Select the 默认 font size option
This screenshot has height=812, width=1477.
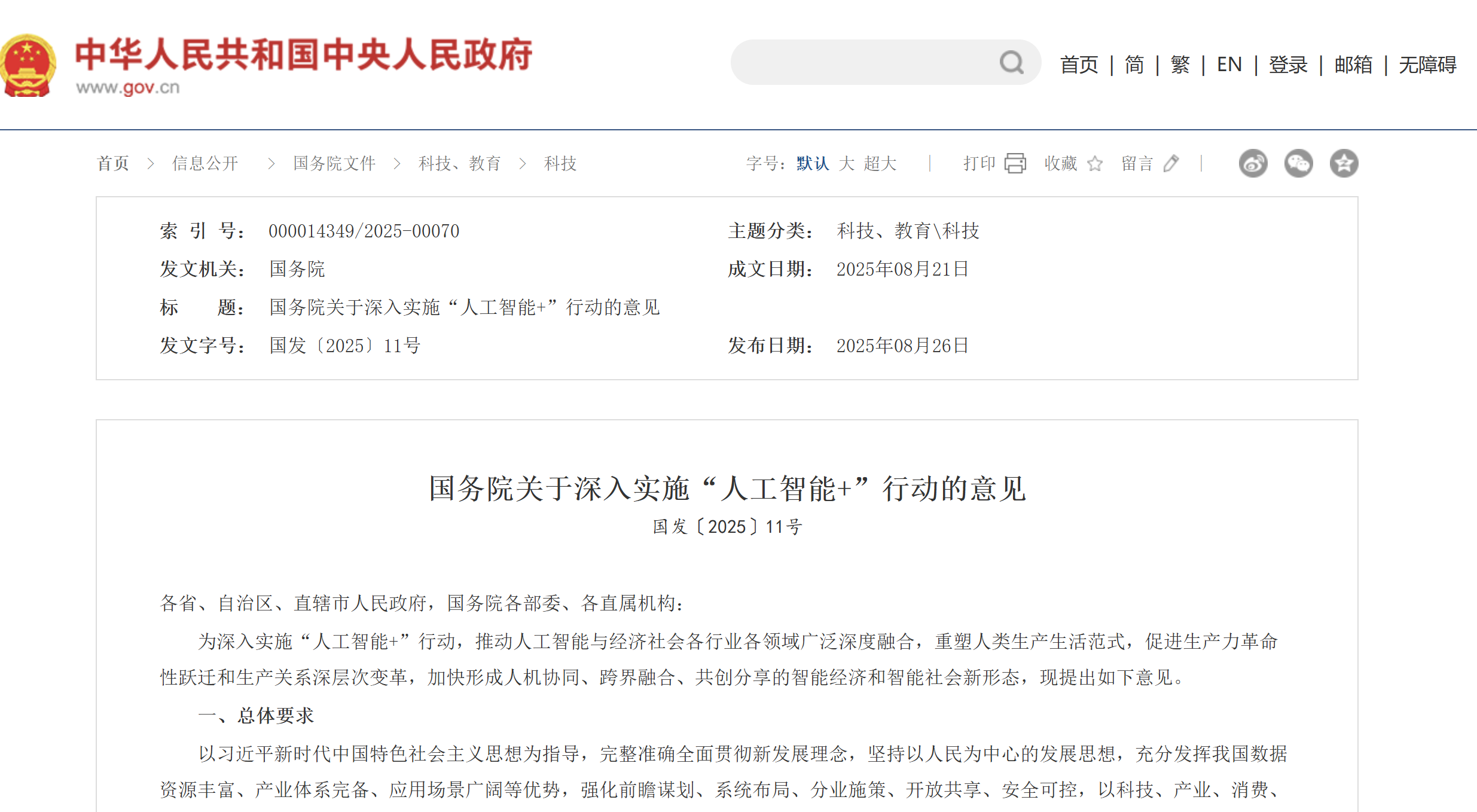pos(812,163)
